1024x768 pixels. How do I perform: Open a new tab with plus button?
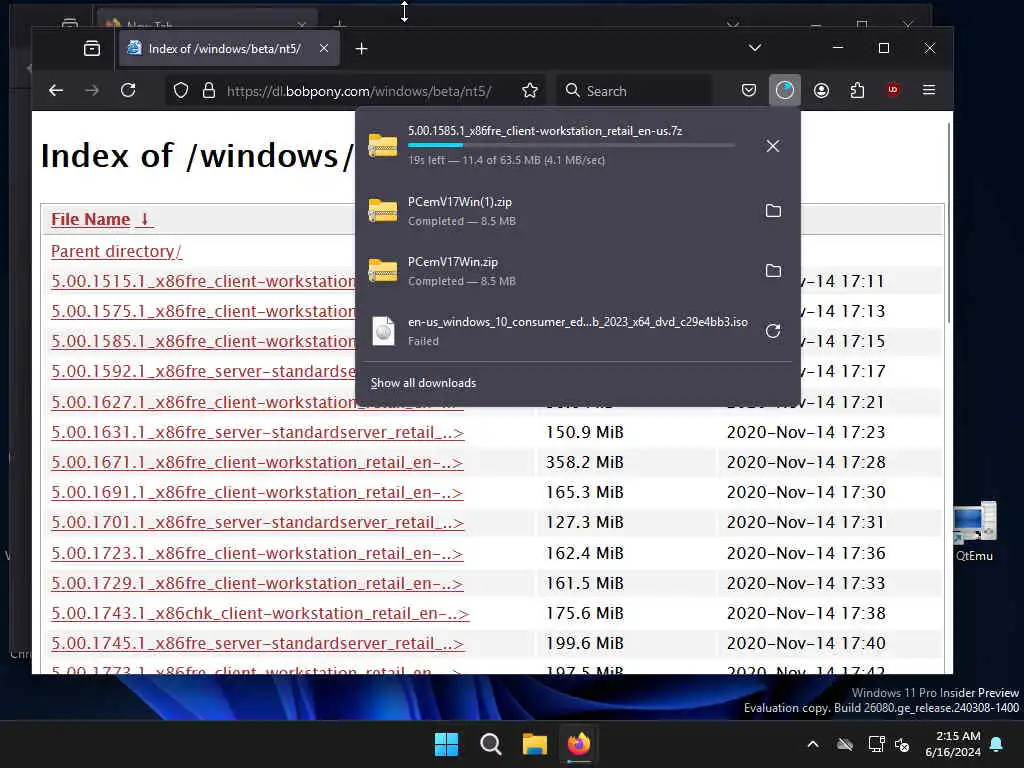pyautogui.click(x=361, y=48)
